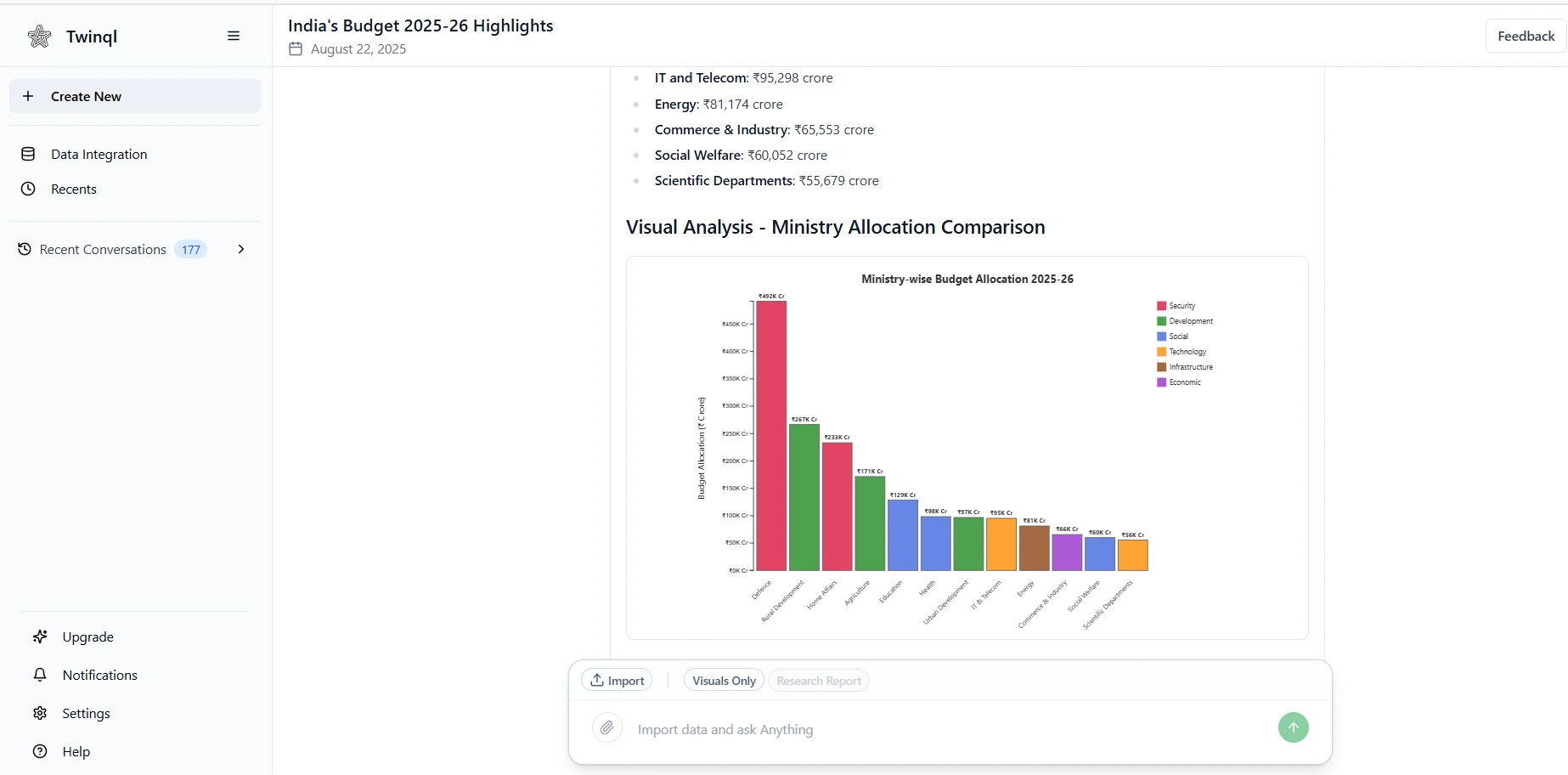Select Recent Conversations in the sidebar
Viewport: 1568px width, 775px height.
pyautogui.click(x=102, y=249)
